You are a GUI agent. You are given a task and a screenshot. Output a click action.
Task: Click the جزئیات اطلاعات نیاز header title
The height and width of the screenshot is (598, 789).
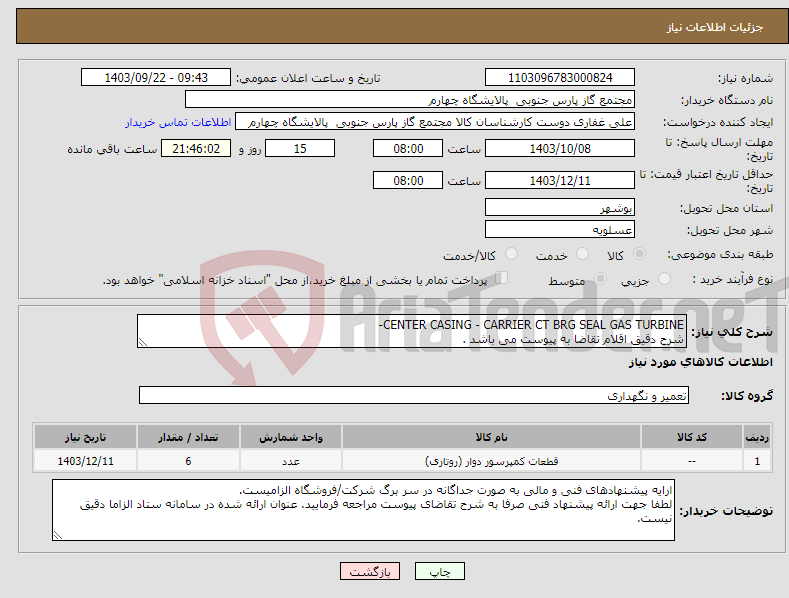click(x=715, y=27)
